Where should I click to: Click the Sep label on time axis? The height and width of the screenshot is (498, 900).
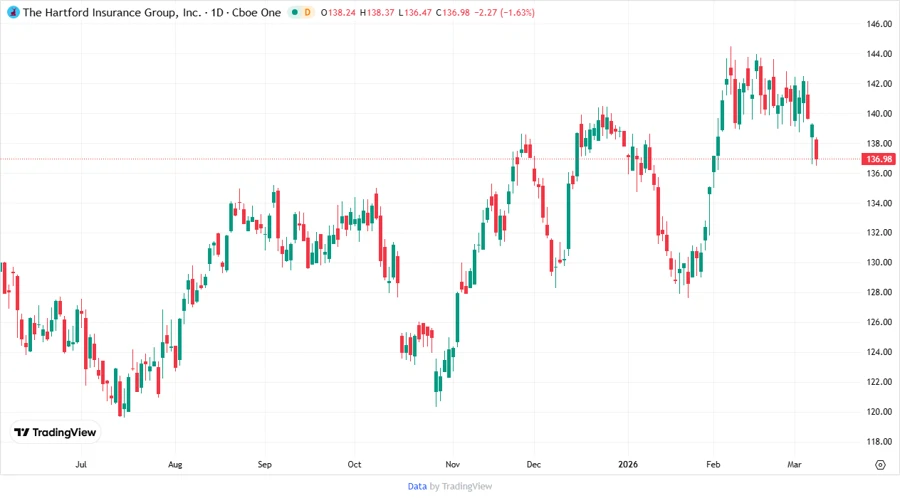point(265,464)
